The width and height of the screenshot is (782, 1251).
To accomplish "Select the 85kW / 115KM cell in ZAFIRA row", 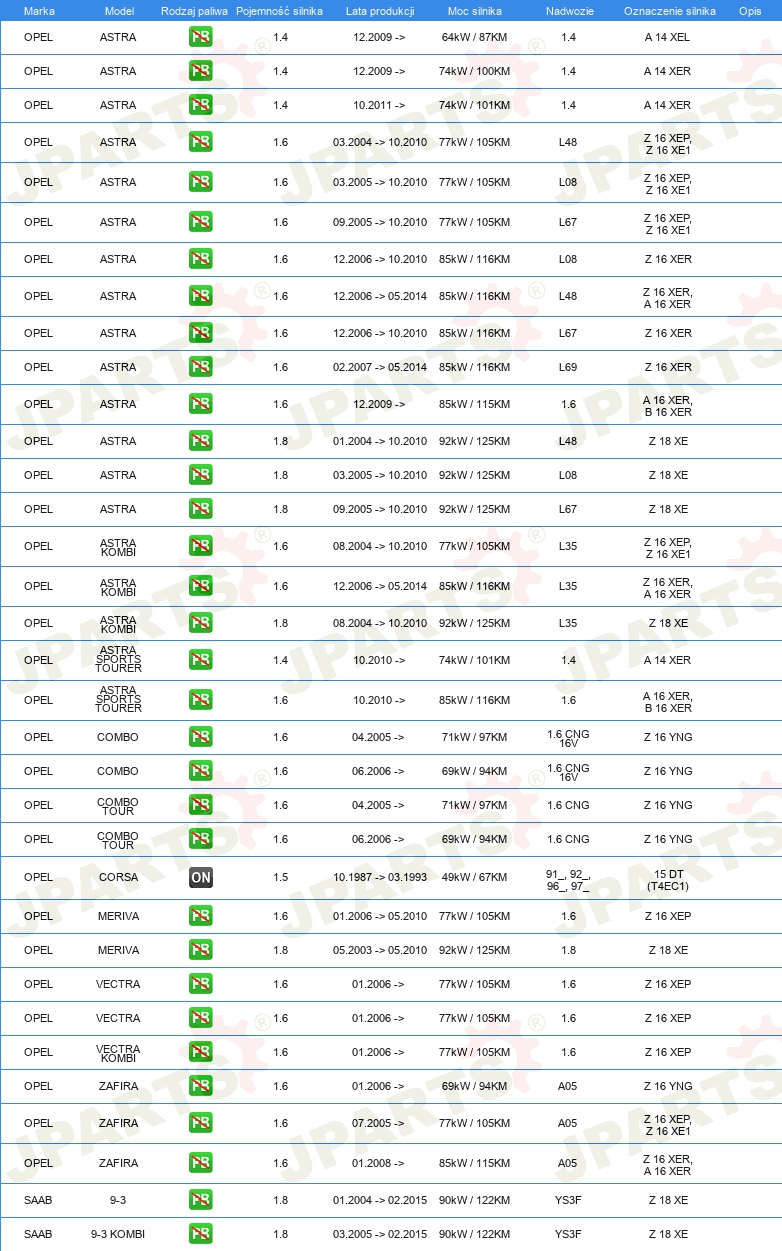I will (475, 1163).
